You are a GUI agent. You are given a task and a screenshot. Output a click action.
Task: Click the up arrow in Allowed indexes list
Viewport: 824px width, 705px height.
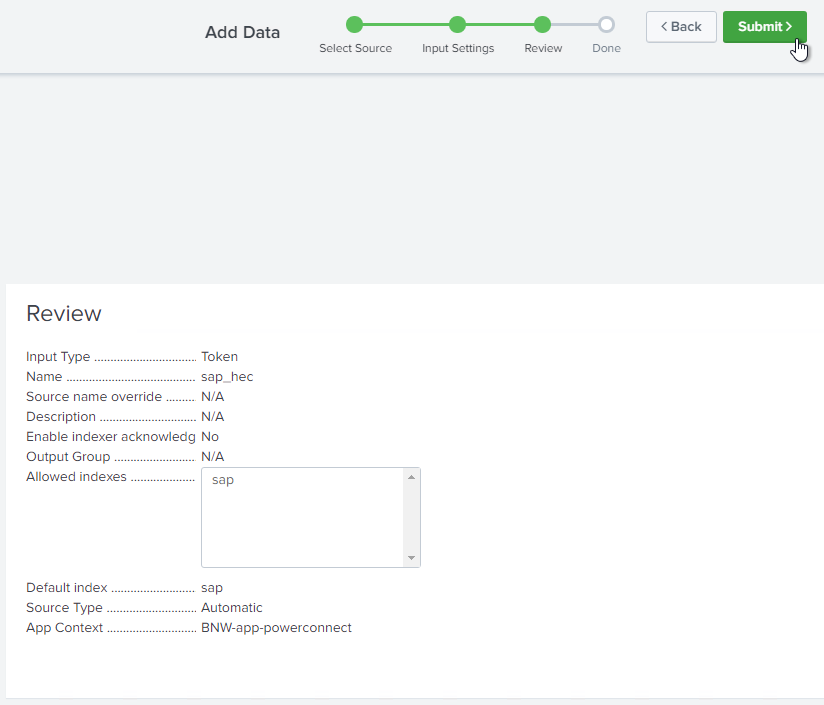click(x=410, y=477)
